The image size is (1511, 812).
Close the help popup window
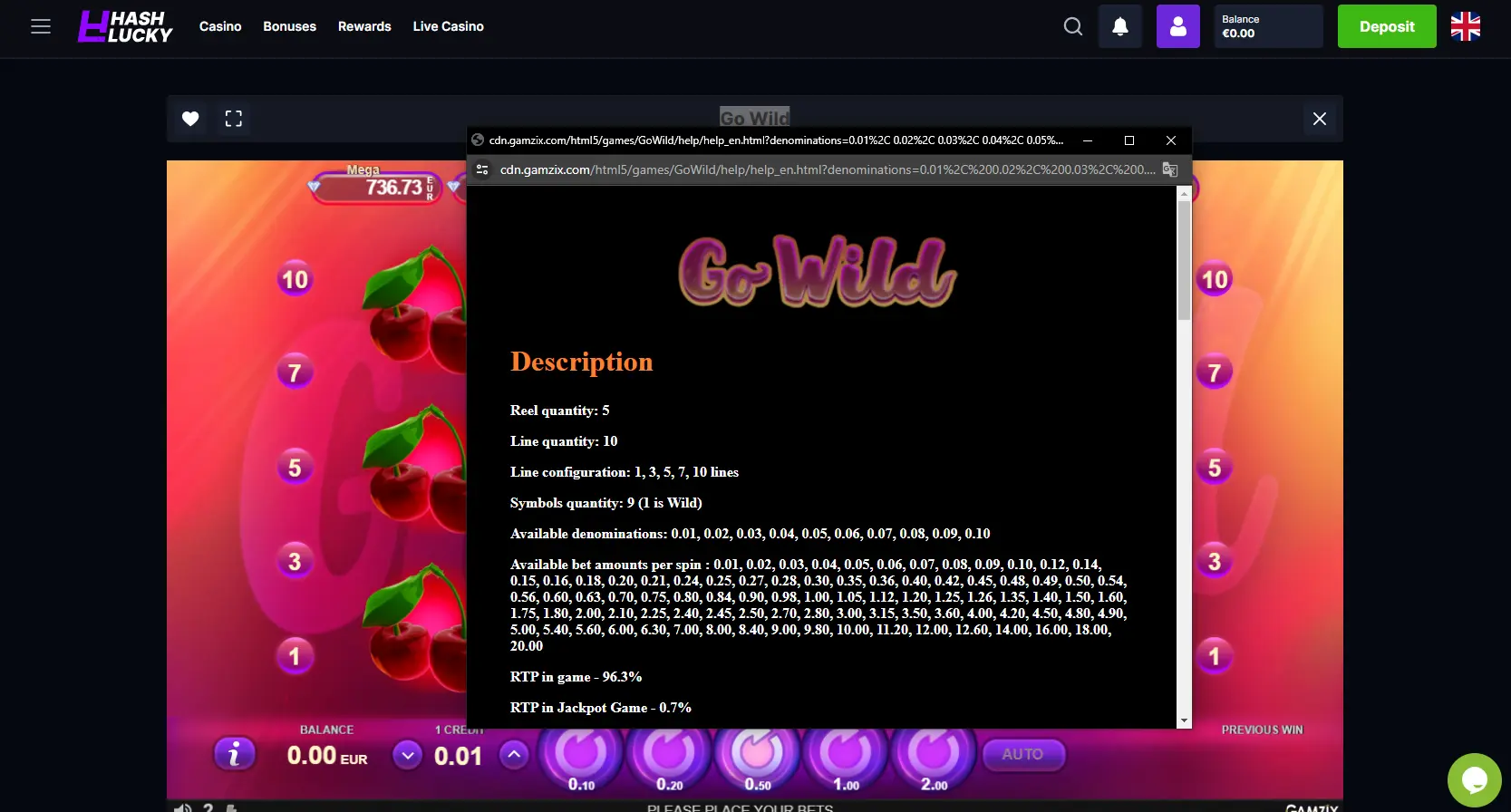click(1171, 140)
